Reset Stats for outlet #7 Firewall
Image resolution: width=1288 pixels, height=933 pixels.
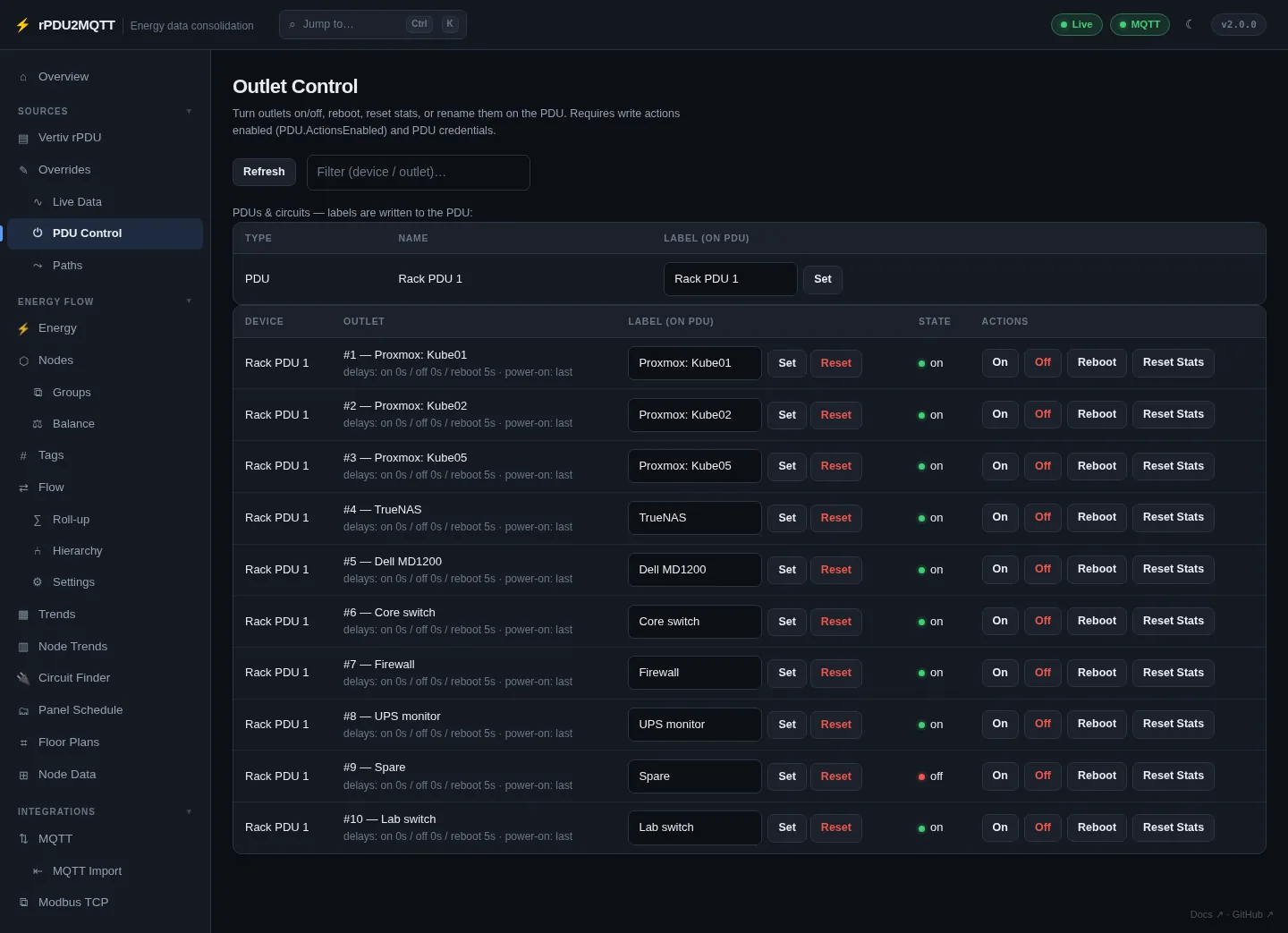(1174, 673)
